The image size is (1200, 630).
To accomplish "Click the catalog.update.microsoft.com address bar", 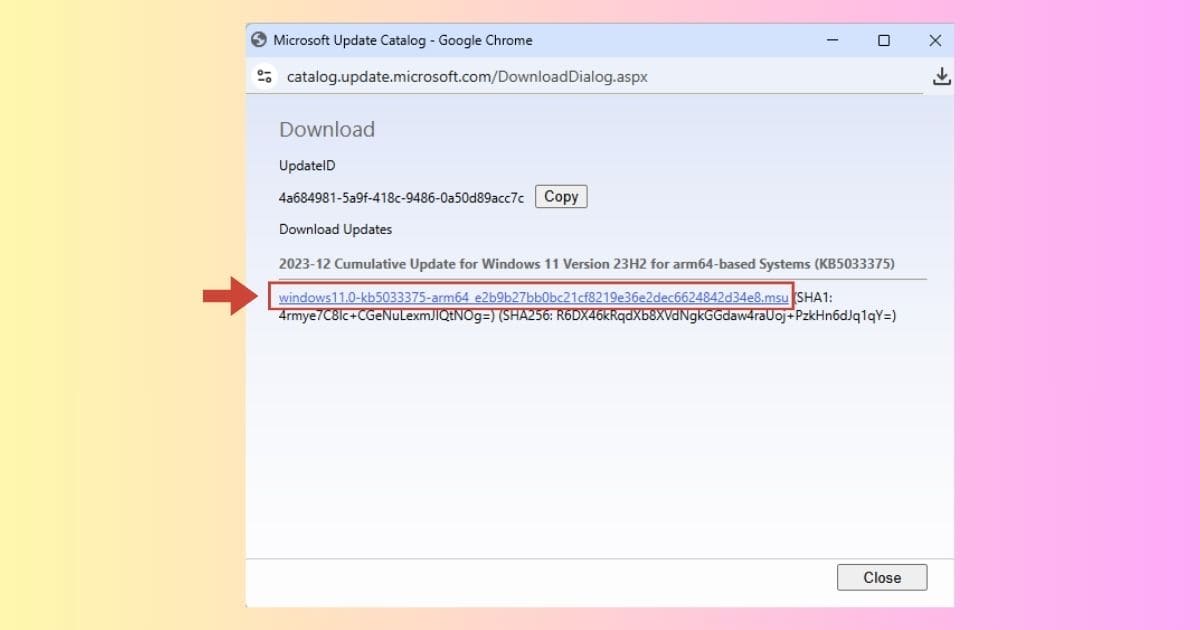I will pos(467,76).
